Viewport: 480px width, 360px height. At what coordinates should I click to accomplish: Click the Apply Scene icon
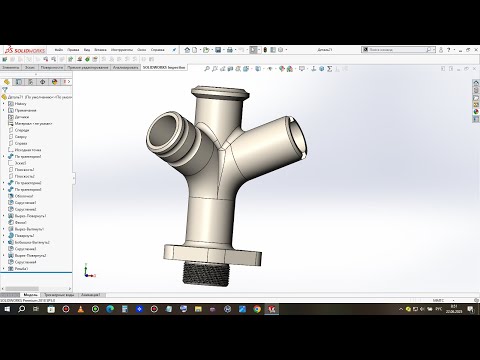click(290, 69)
